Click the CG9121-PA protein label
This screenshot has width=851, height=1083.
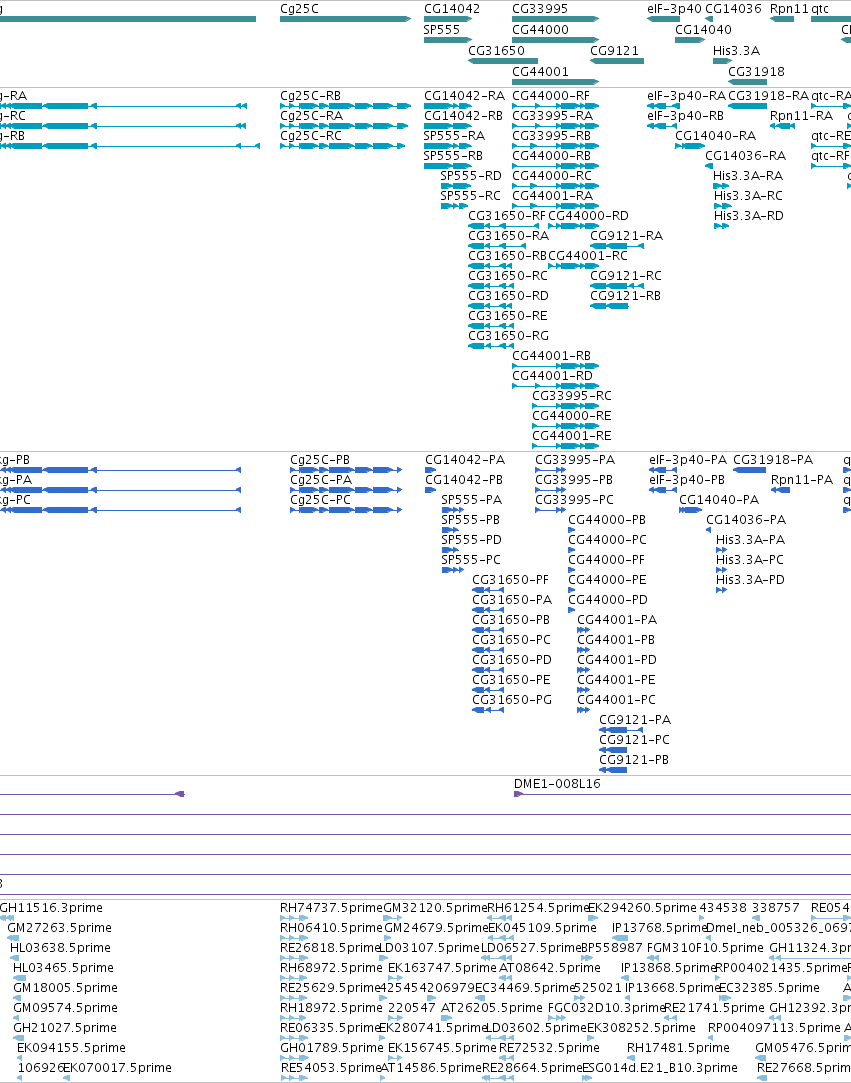(x=635, y=720)
